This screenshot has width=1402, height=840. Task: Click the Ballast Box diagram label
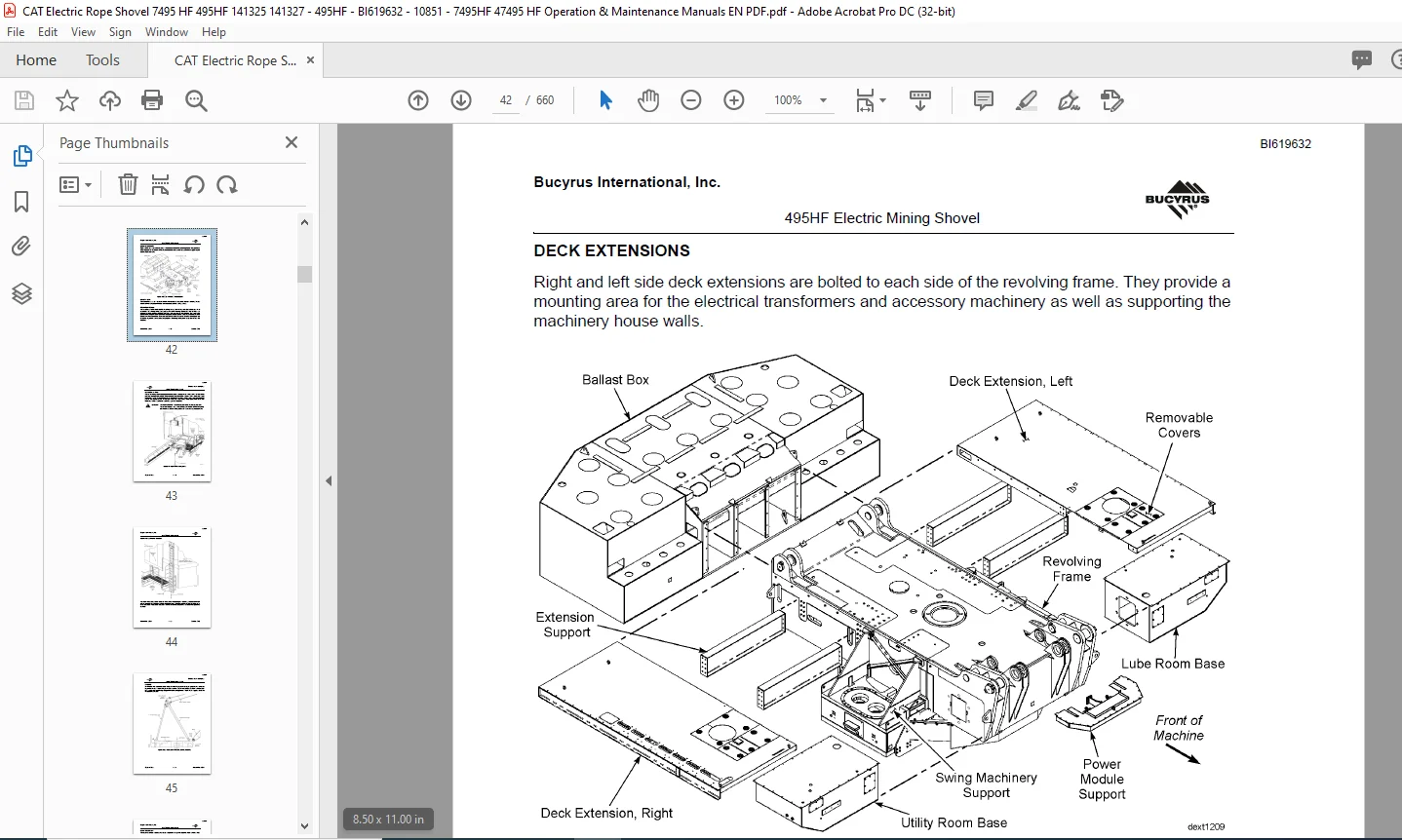(615, 380)
